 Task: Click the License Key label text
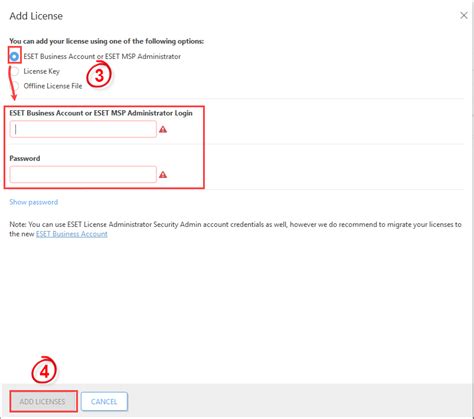[x=42, y=71]
